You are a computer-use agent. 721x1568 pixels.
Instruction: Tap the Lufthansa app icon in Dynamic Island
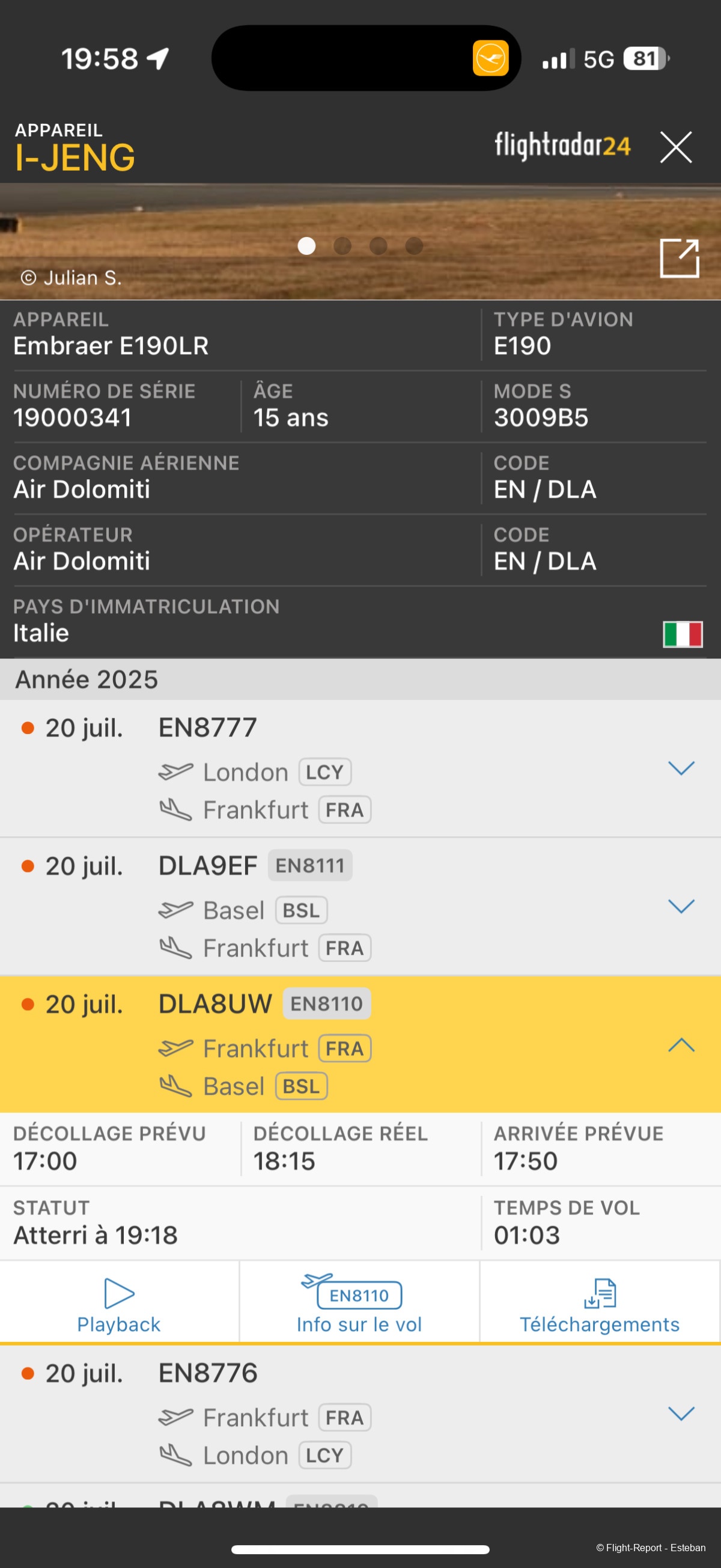[x=490, y=58]
